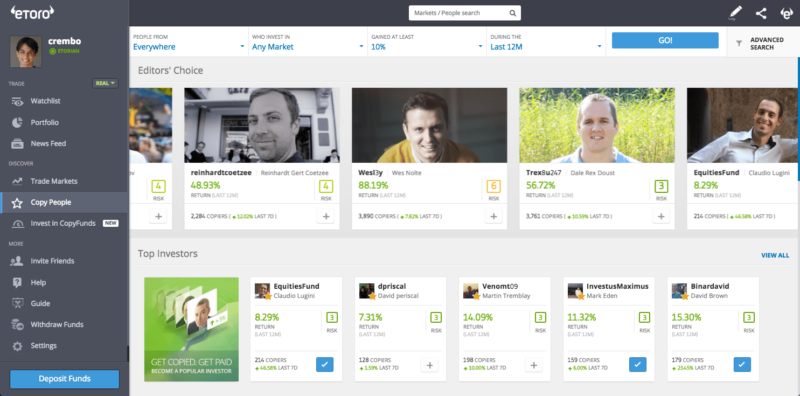Viewport: 800px width, 396px height.
Task: Select Invest in CopyFunds menu item
Action: (64, 224)
